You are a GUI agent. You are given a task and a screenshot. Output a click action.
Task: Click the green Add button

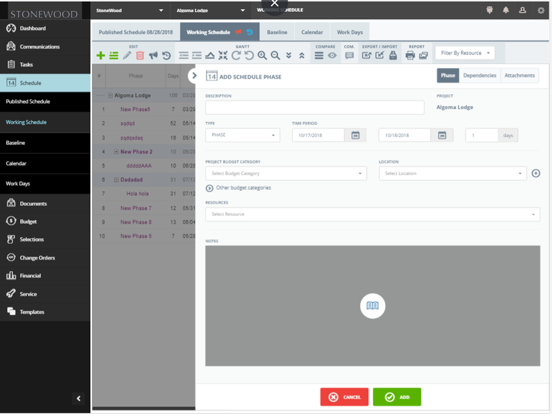point(397,397)
